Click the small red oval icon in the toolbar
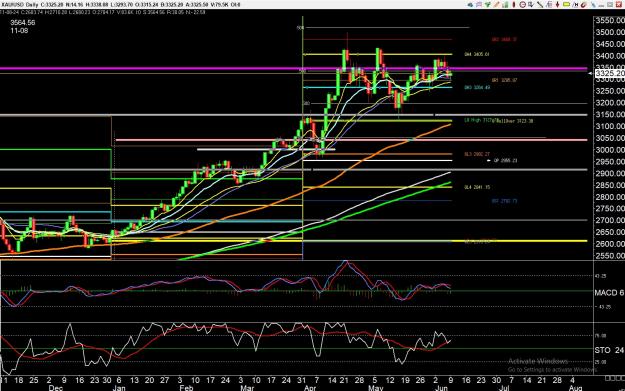The height and width of the screenshot is (391, 625). [514, 4]
